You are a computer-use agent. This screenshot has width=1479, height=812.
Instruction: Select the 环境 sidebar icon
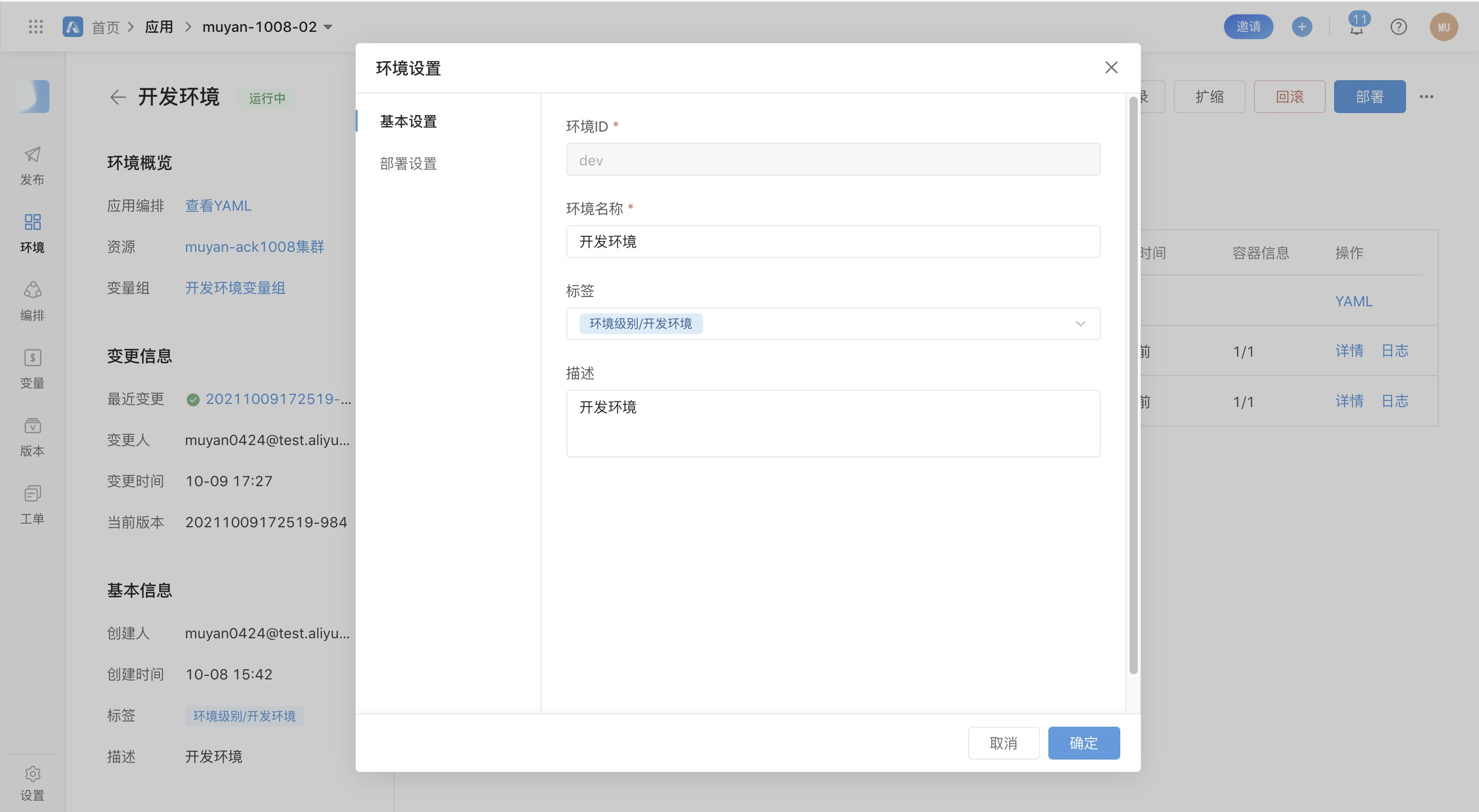[x=32, y=222]
